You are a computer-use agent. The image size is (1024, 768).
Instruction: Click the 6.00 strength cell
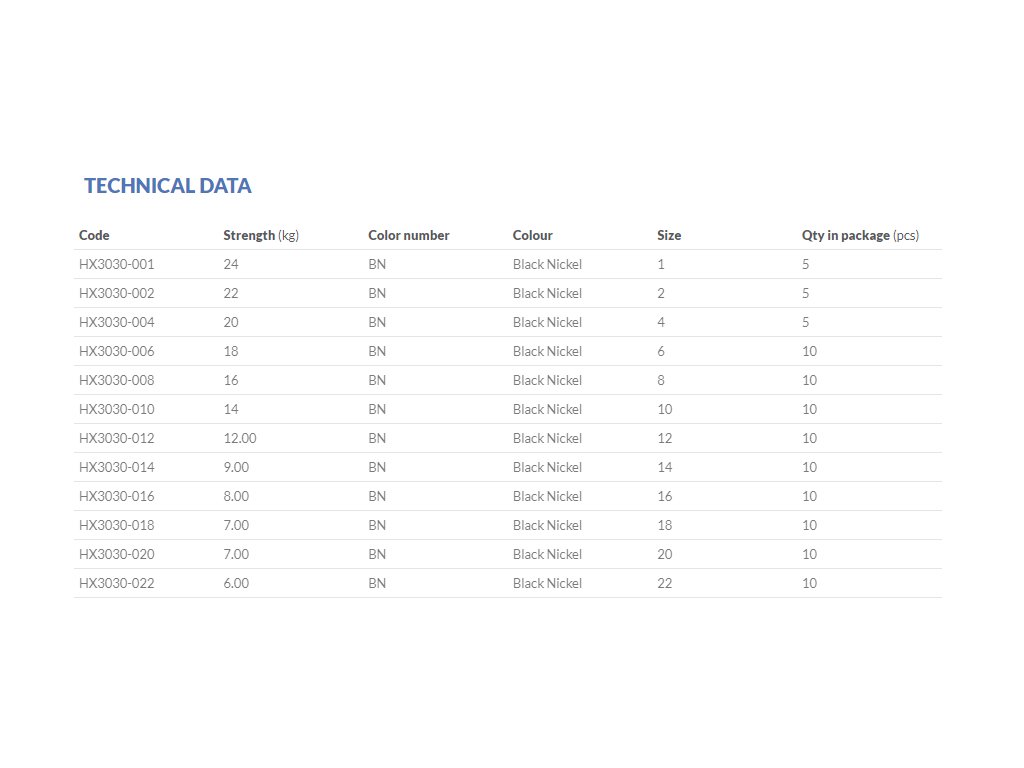coord(236,584)
